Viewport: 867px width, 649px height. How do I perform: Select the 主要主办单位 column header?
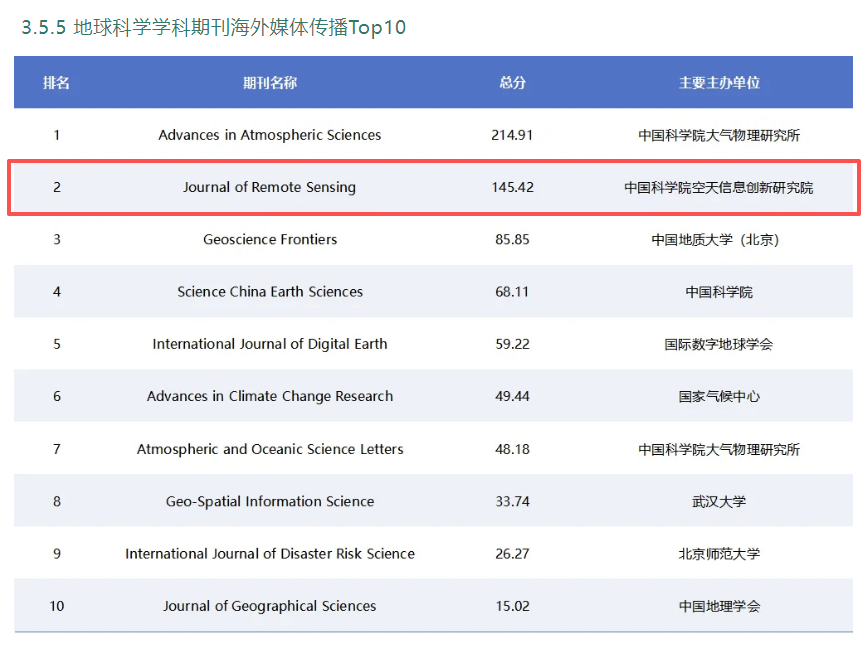click(x=719, y=83)
